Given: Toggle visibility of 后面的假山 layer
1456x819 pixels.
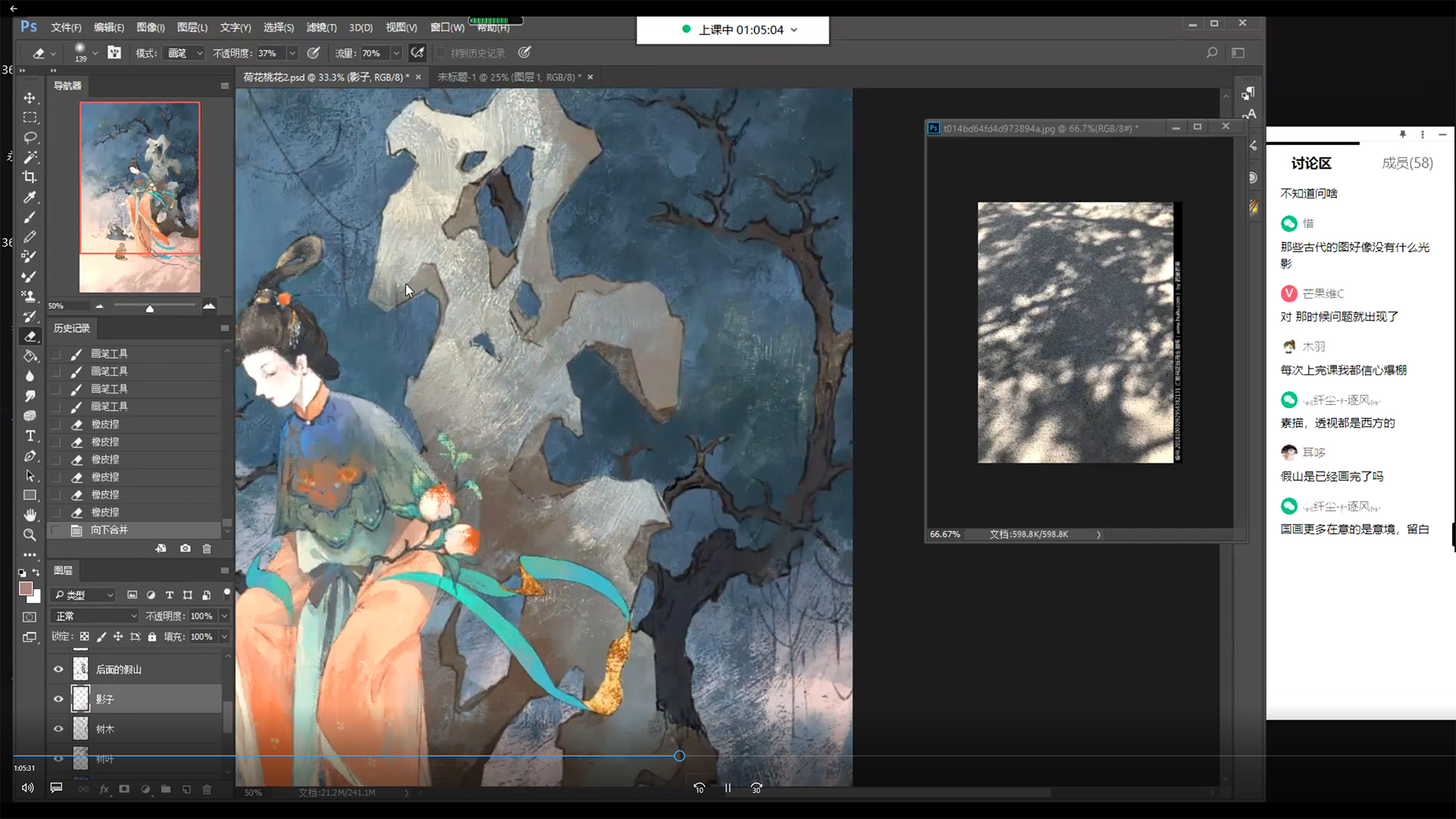Looking at the screenshot, I should pos(58,670).
